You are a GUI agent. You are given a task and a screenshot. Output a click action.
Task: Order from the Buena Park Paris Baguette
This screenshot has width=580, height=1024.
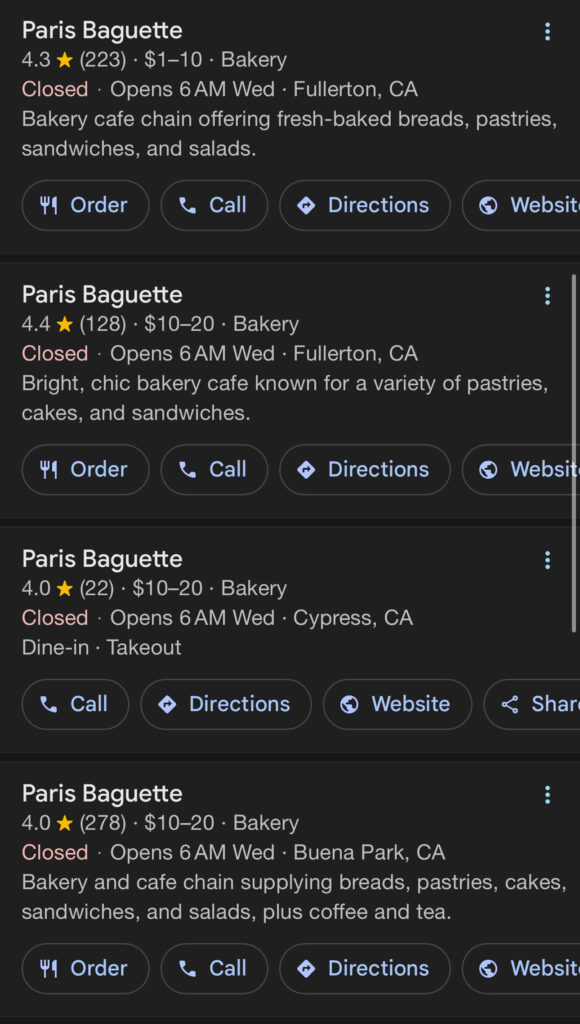point(86,968)
